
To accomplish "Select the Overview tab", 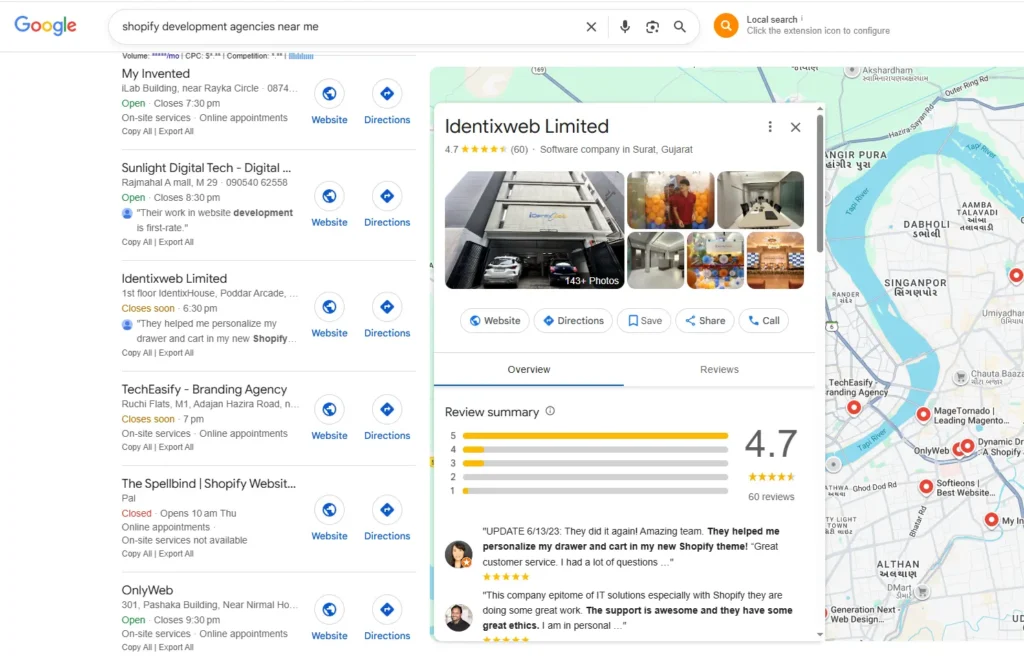I will pyautogui.click(x=528, y=369).
